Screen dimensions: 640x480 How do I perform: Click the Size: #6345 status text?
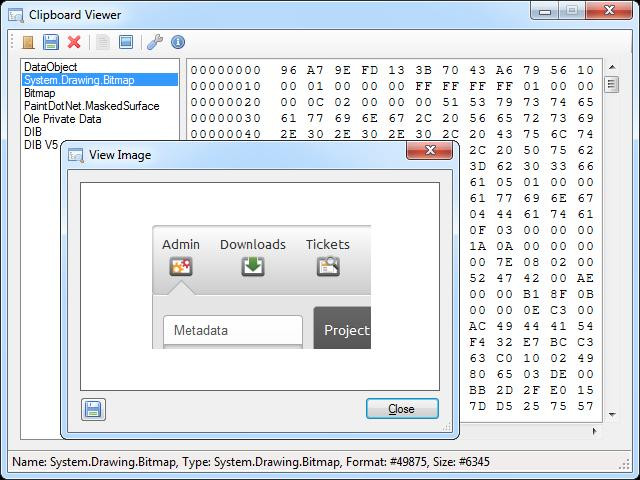click(x=462, y=462)
